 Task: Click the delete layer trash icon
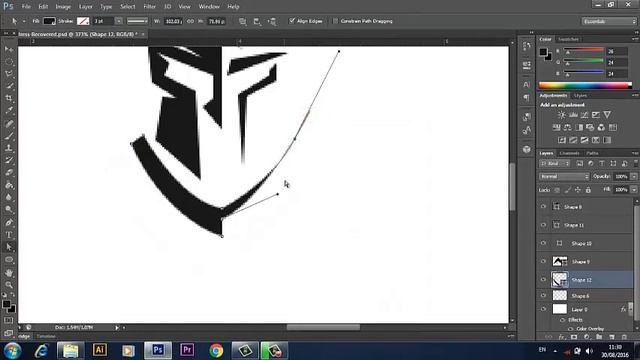[624, 337]
